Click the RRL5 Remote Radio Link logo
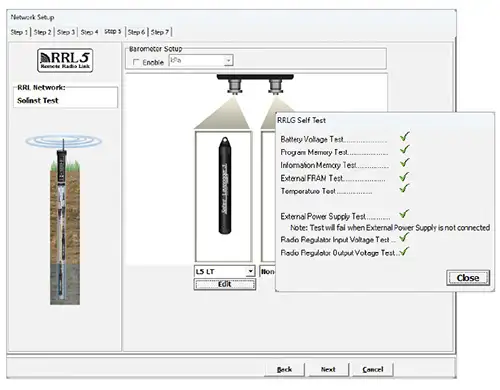500x390 pixels. pos(65,60)
